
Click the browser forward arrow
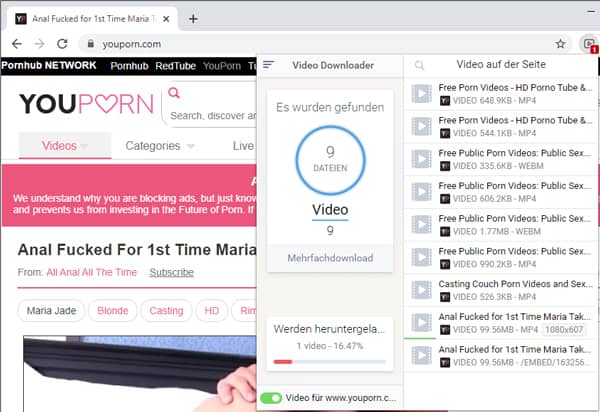[x=39, y=44]
